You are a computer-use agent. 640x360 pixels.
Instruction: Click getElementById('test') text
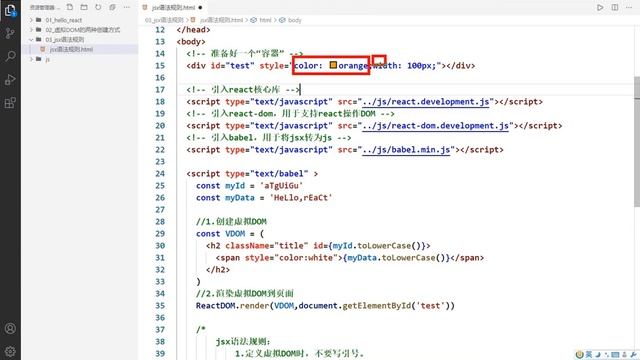(x=396, y=306)
